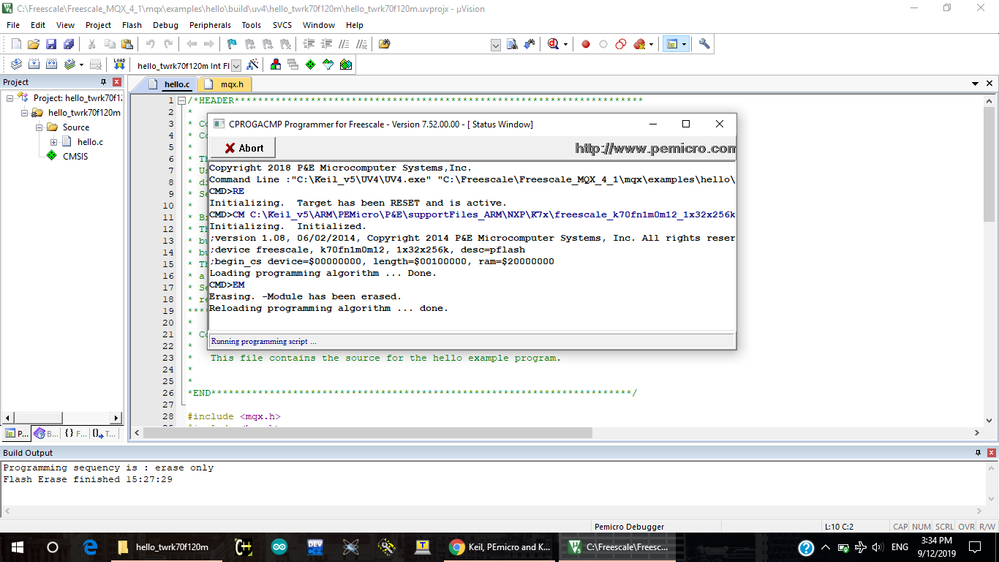
Task: Select CMSIS in the project tree
Action: [75, 156]
